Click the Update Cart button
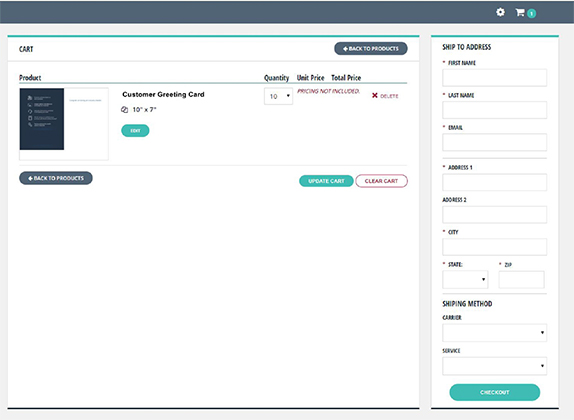The width and height of the screenshot is (574, 420). pos(326,181)
